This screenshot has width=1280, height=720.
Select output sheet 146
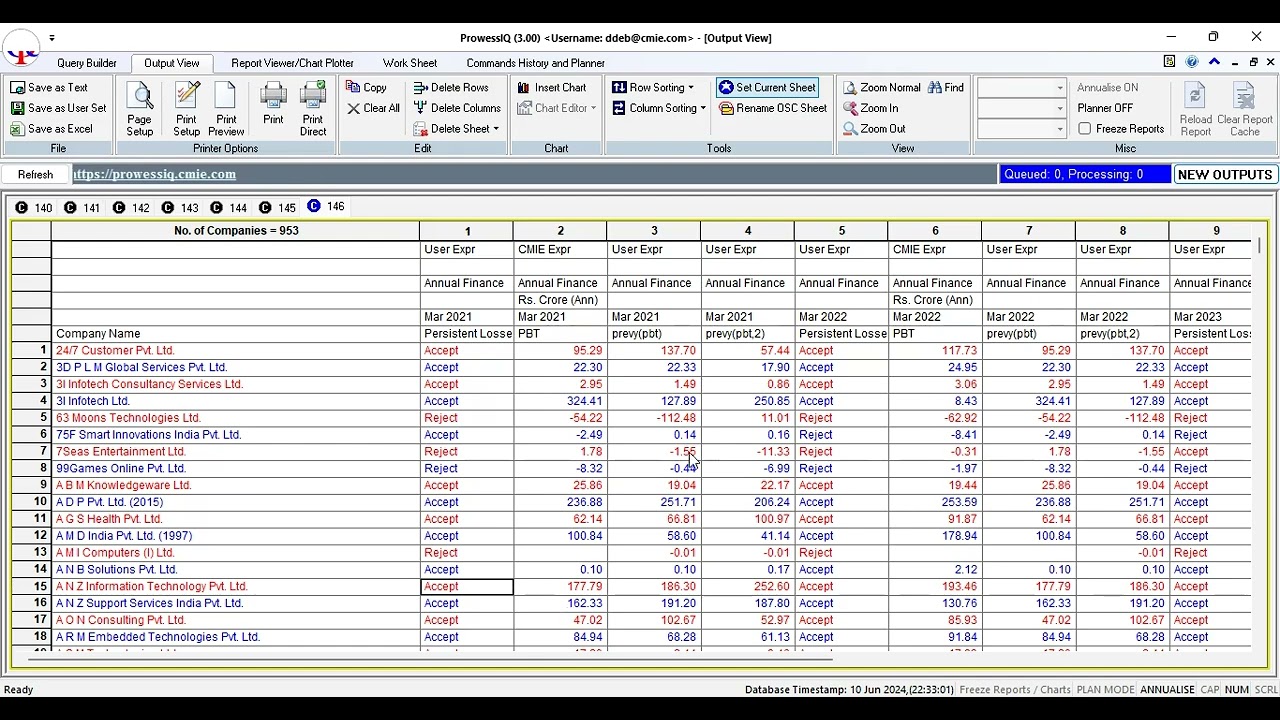pos(326,207)
